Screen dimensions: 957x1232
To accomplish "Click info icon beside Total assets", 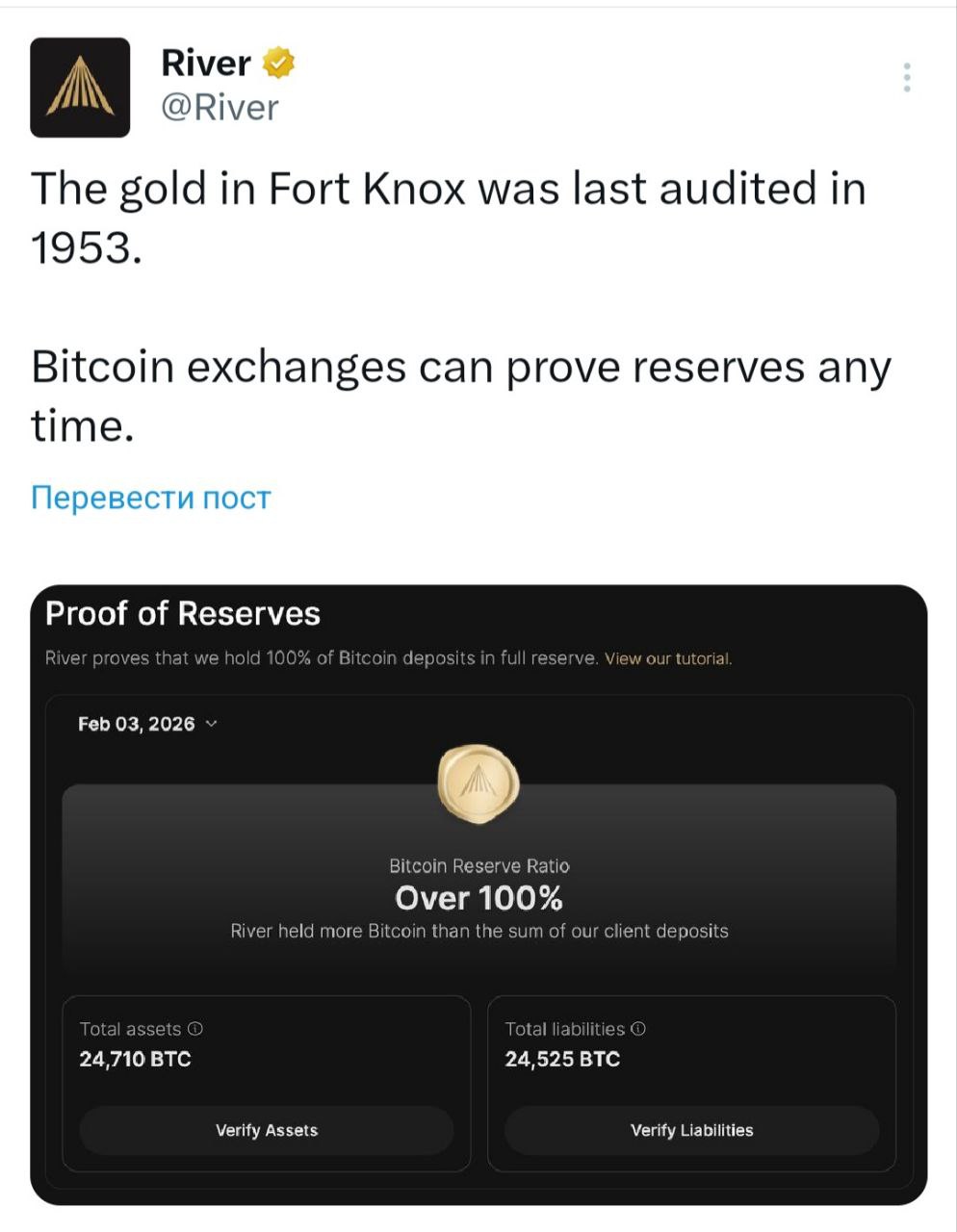I will coord(195,1029).
